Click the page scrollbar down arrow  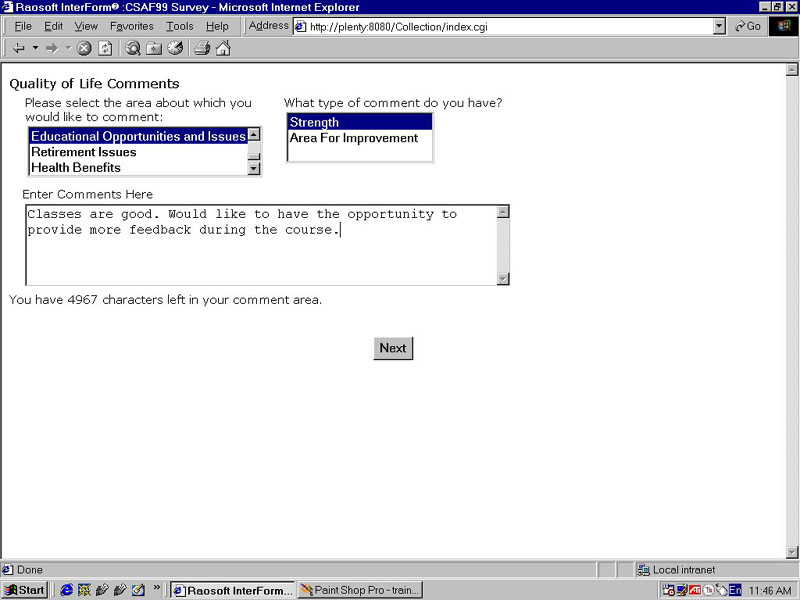click(792, 552)
